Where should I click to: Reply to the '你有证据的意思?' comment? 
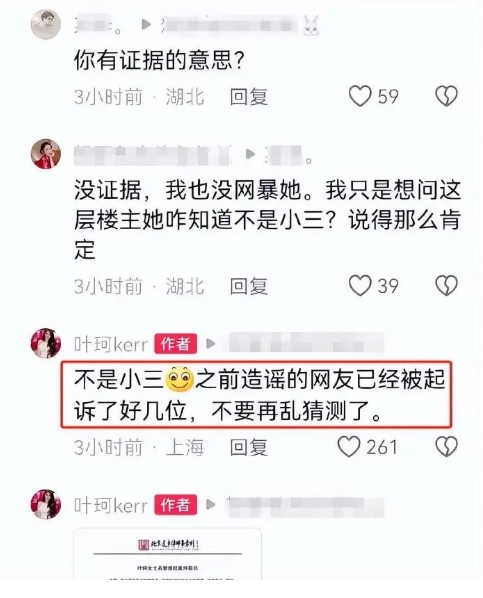(248, 96)
